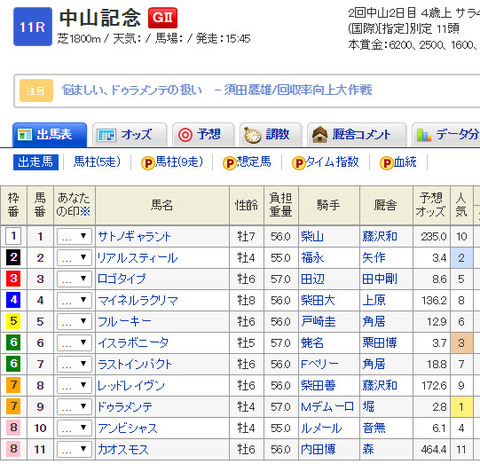Image resolution: width=480 pixels, height=464 pixels.
Task: Open mark dropdown for アンビシャス
Action: pos(74,428)
